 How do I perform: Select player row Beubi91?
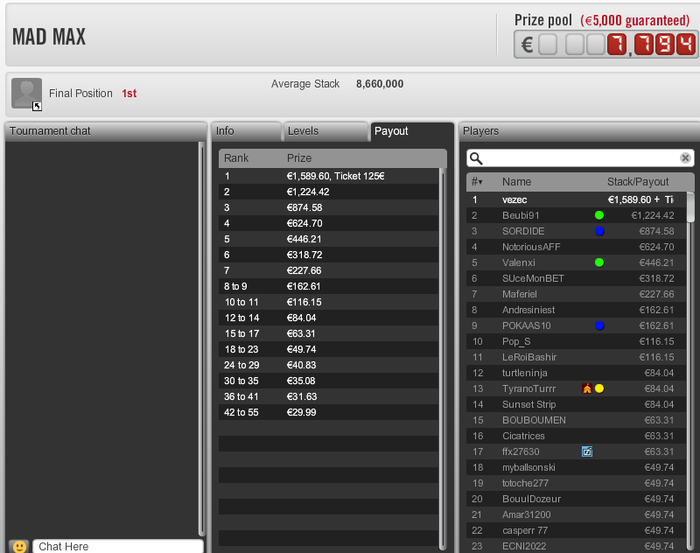click(x=576, y=216)
